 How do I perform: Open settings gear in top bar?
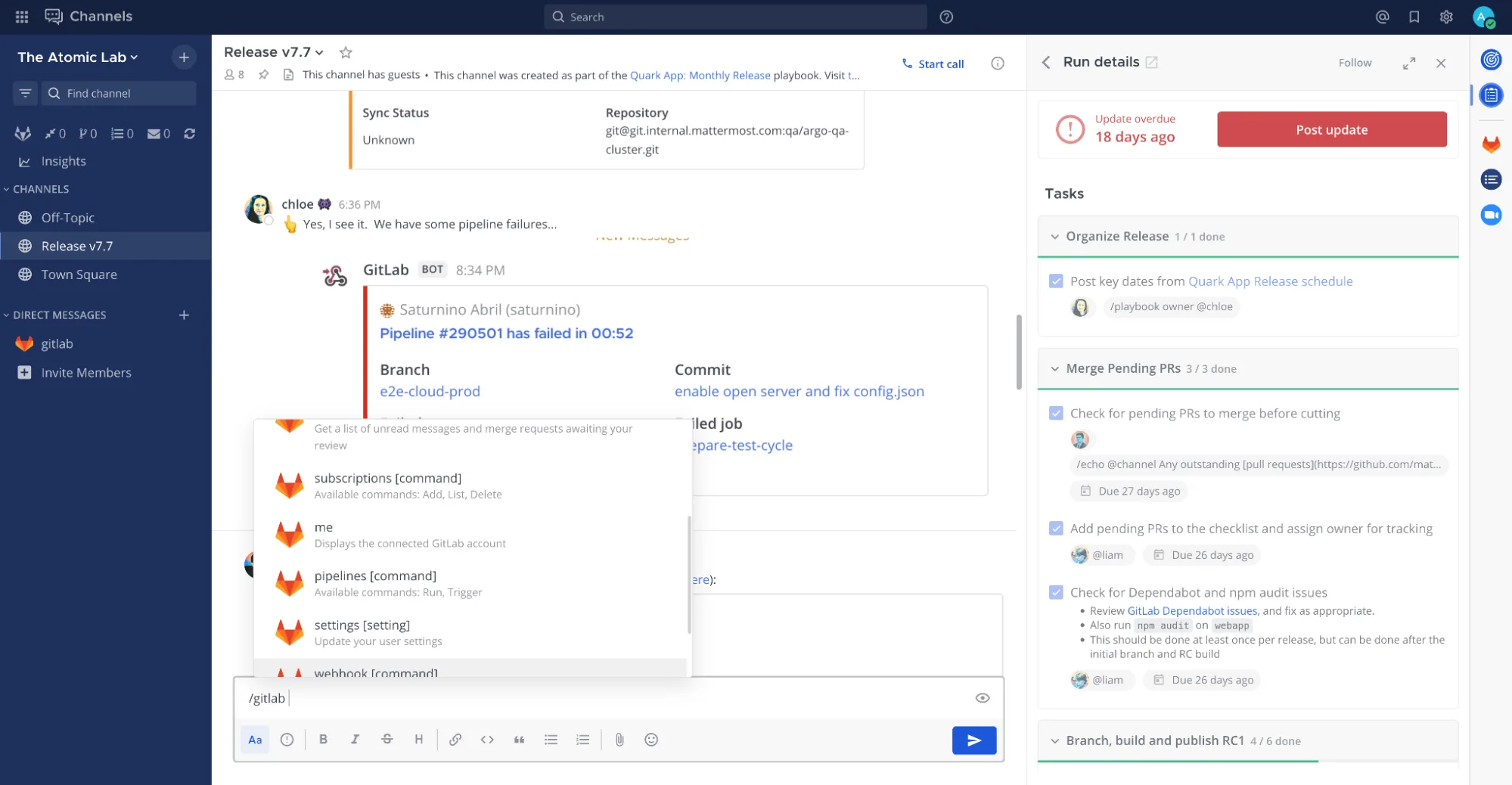tap(1446, 17)
